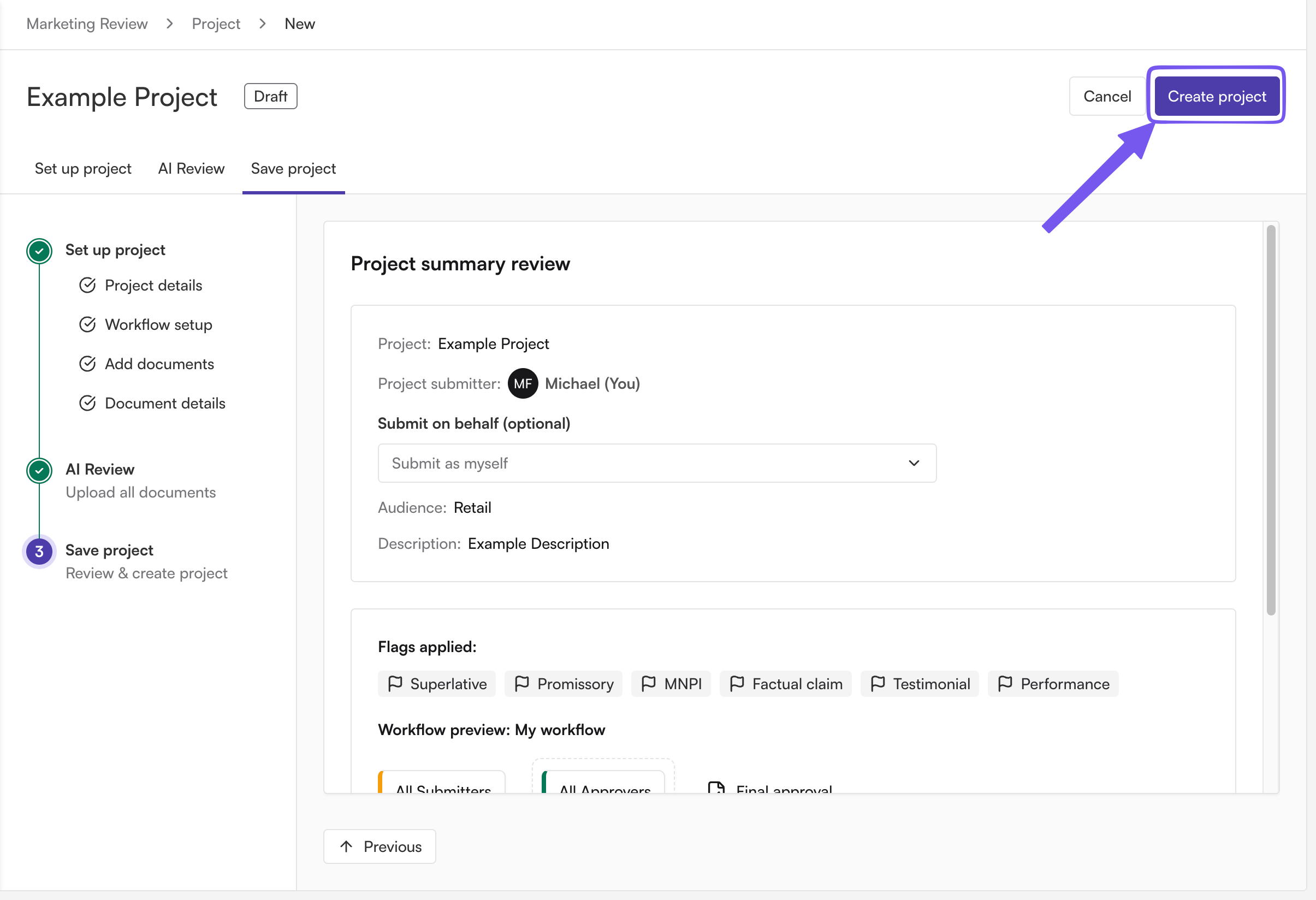Click the Superlative flag label
Image resolution: width=1316 pixels, height=900 pixels.
pos(448,684)
